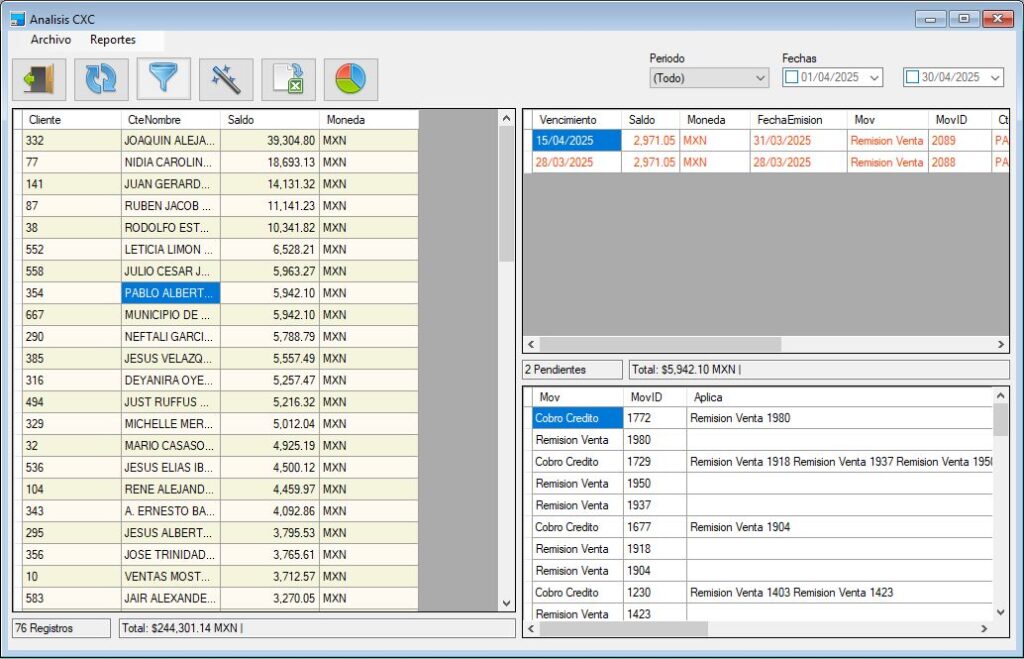Open the Reportes menu
Screen dimensions: 1024x659
(112, 40)
